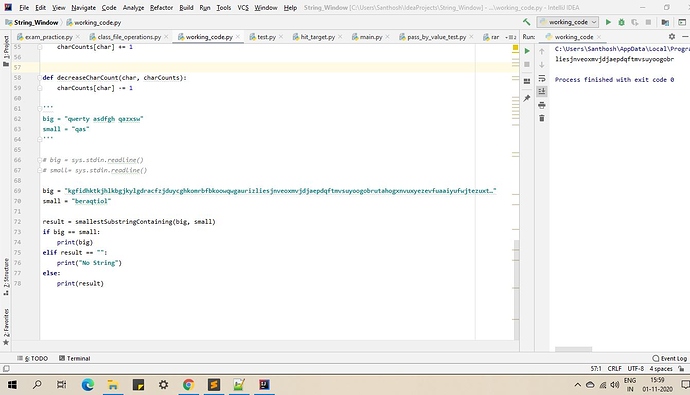Click Down the stack trace arrow
Screen dimensions: 690x395
(x=542, y=65)
